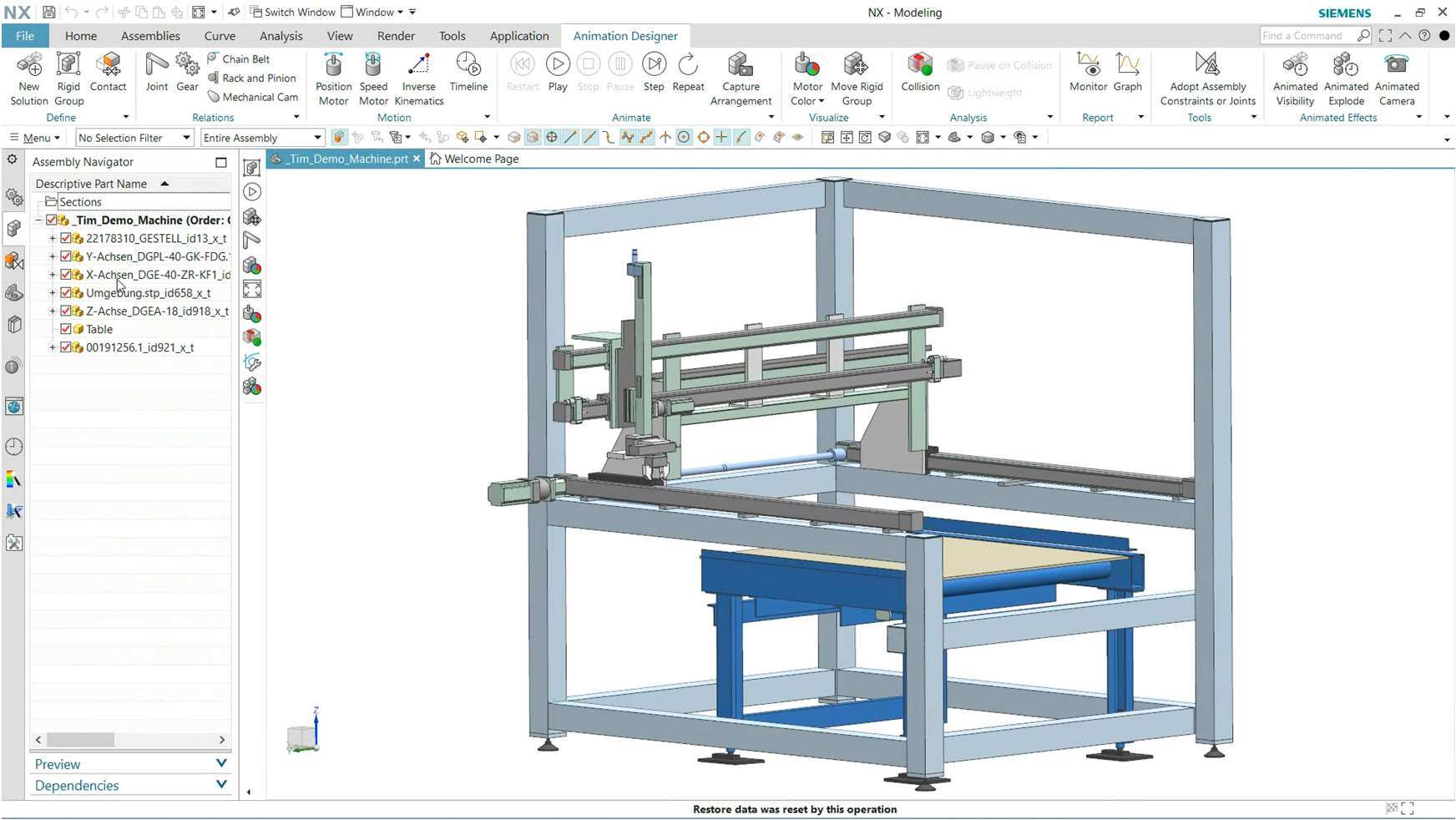
Task: Run a Collision analysis
Action: coord(919,75)
